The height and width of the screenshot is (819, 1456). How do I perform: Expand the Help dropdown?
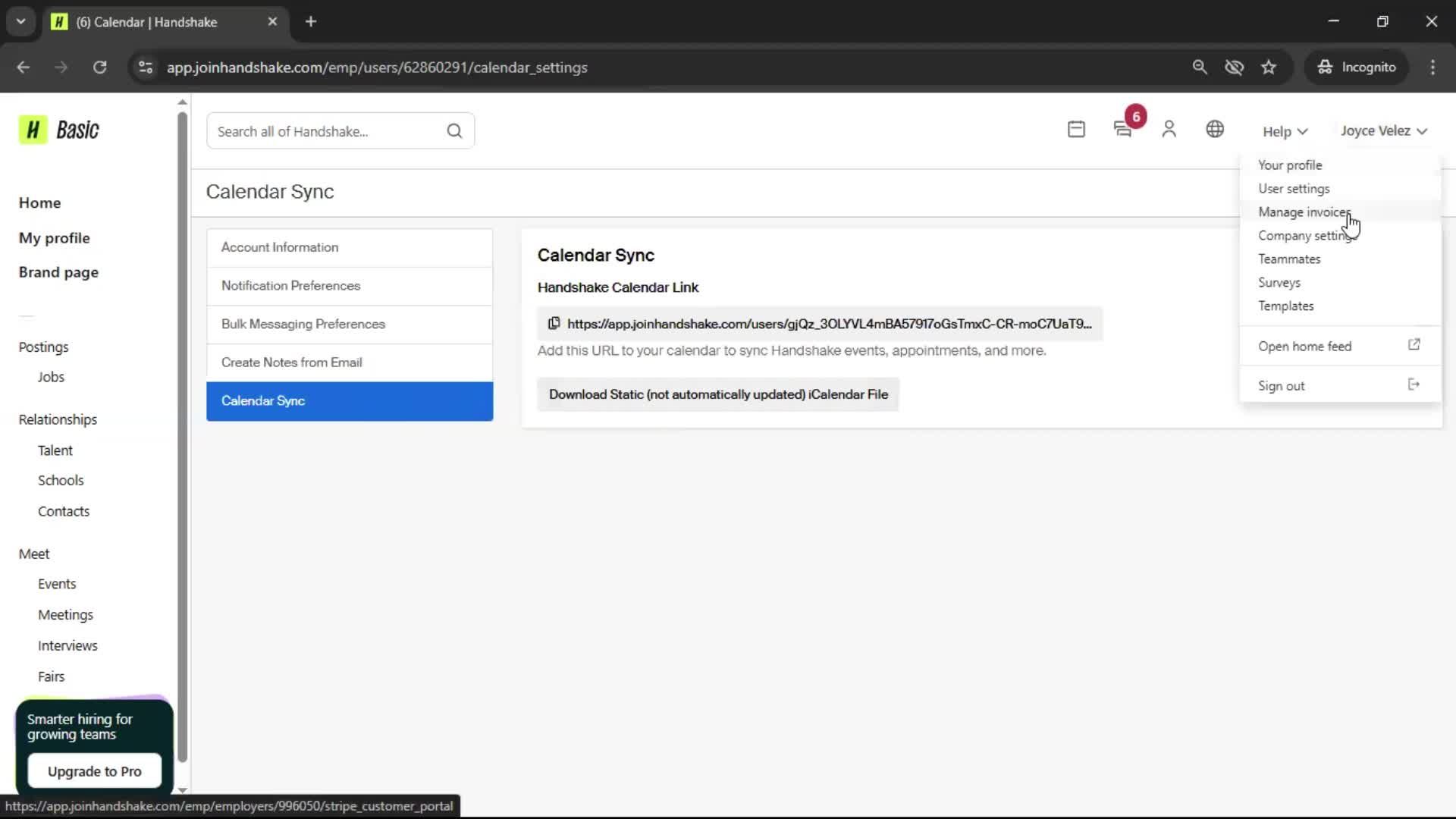click(x=1285, y=131)
